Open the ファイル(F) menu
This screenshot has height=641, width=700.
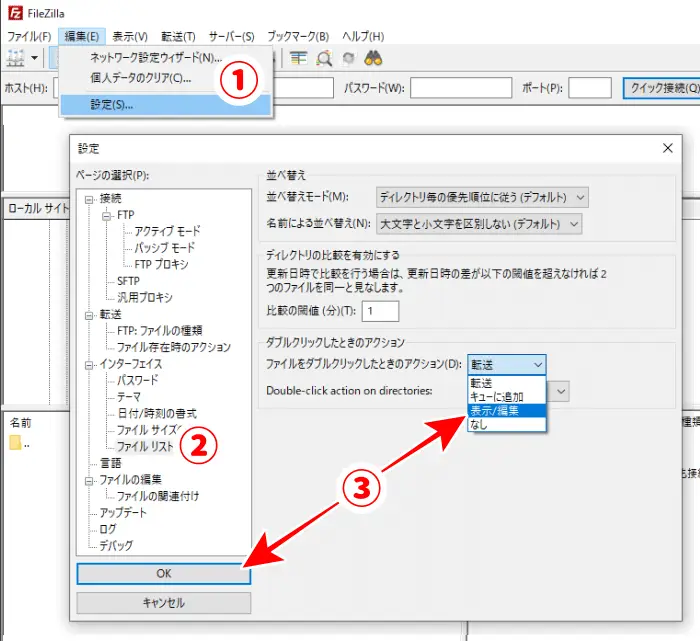tap(29, 36)
